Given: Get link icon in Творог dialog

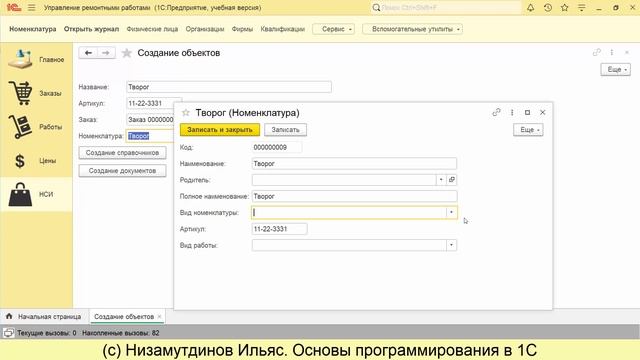Looking at the screenshot, I should click(496, 112).
